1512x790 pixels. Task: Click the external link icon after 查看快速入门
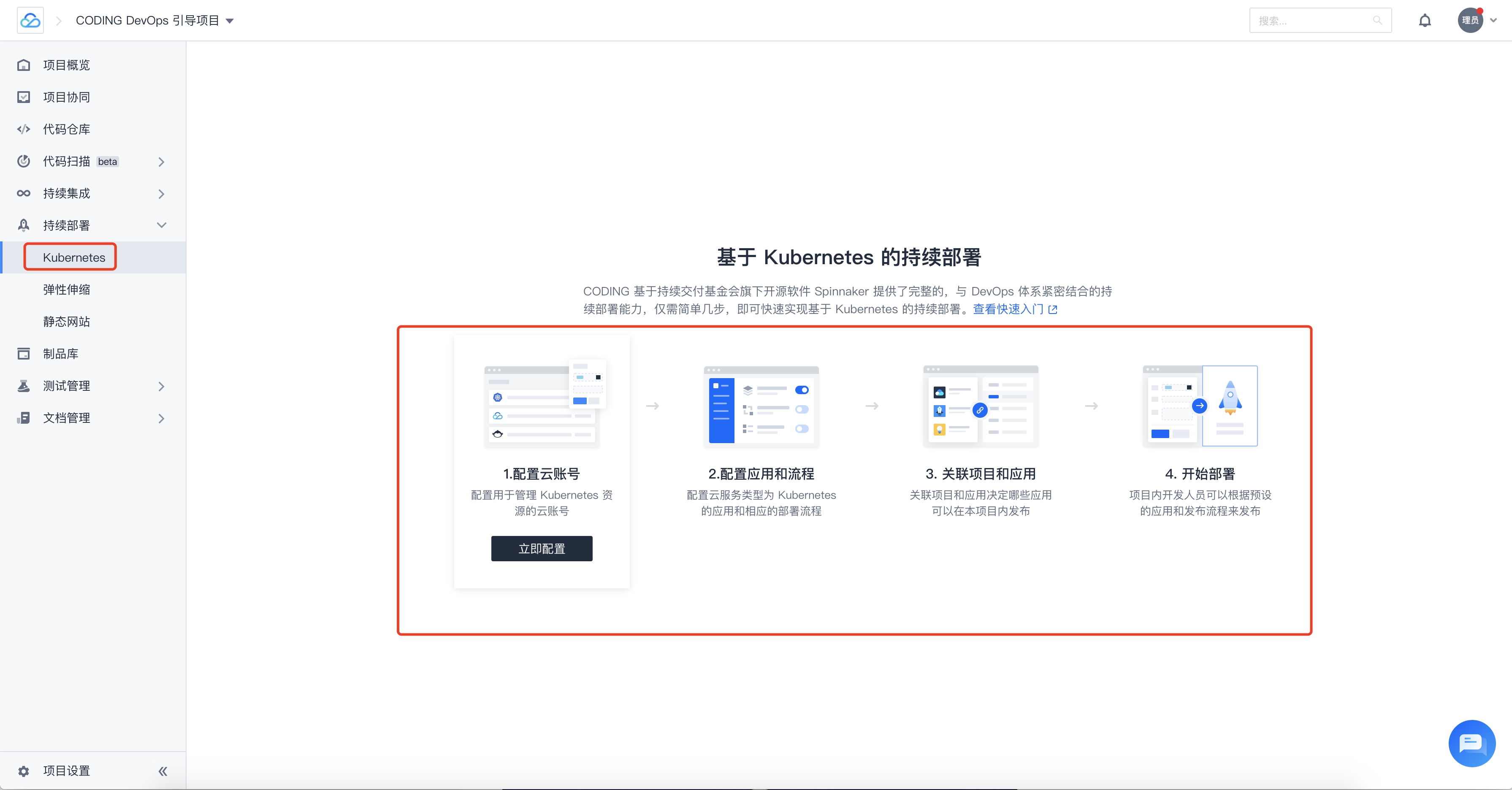pyautogui.click(x=1053, y=309)
